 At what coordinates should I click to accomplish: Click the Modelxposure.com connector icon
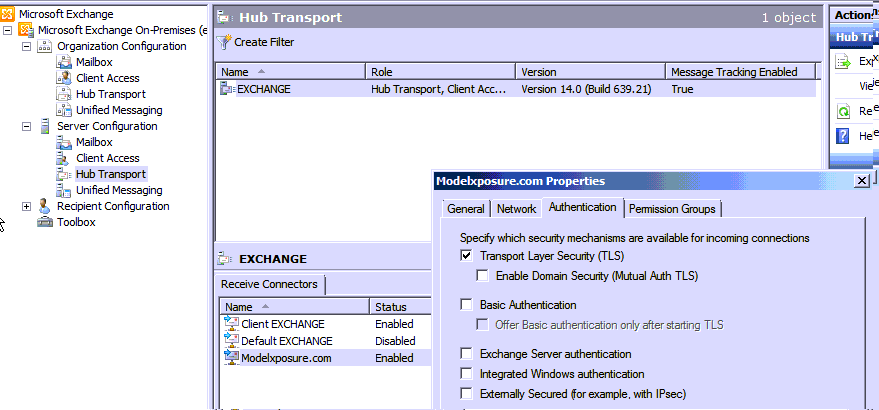231,357
